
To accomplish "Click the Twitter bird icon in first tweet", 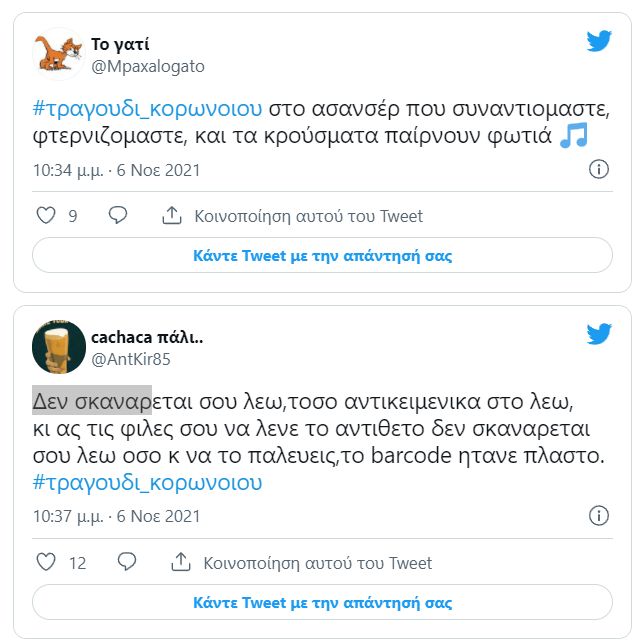I will click(598, 41).
